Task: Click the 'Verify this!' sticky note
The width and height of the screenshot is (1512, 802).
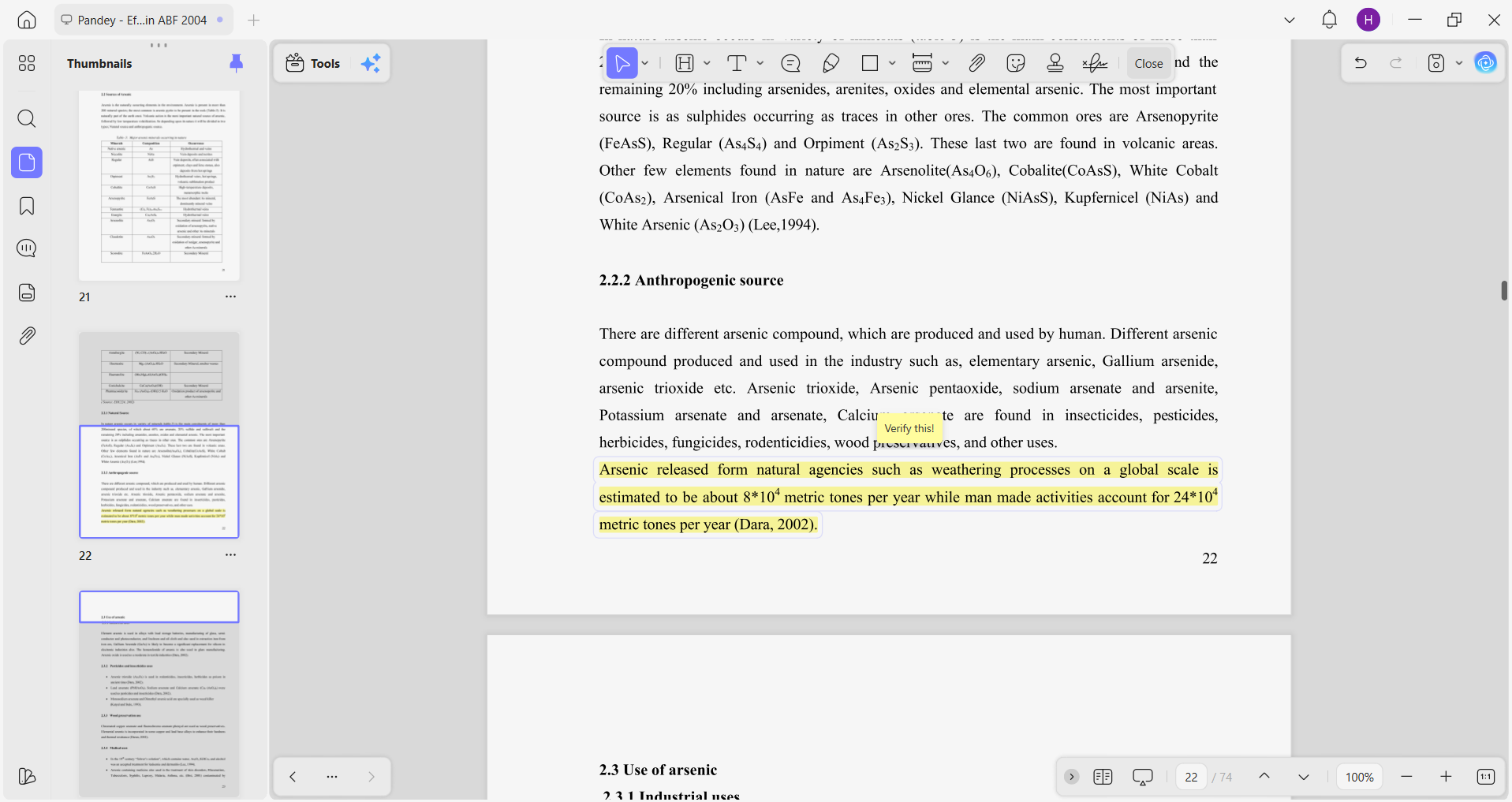Action: point(909,428)
